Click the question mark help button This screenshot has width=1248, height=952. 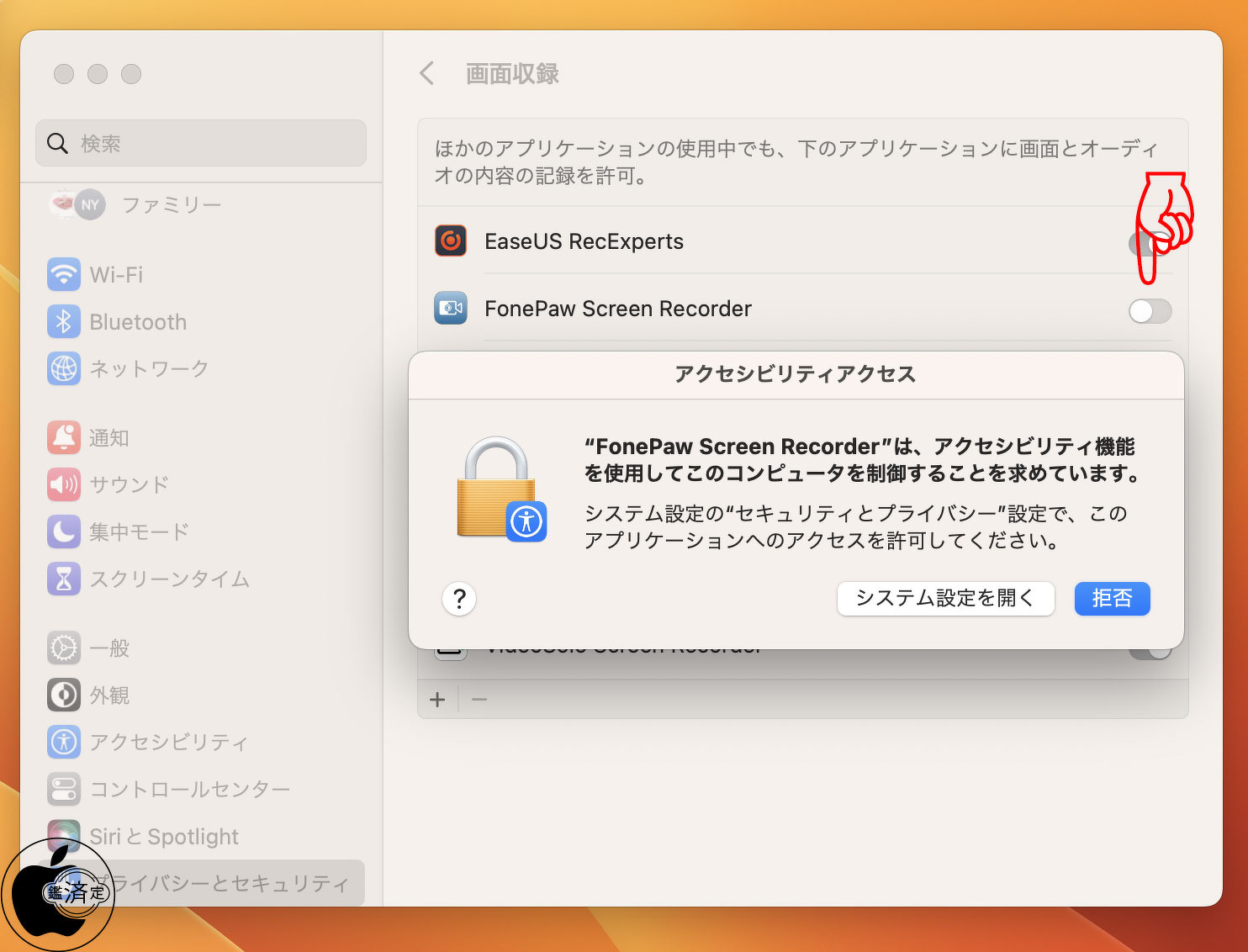point(459,599)
